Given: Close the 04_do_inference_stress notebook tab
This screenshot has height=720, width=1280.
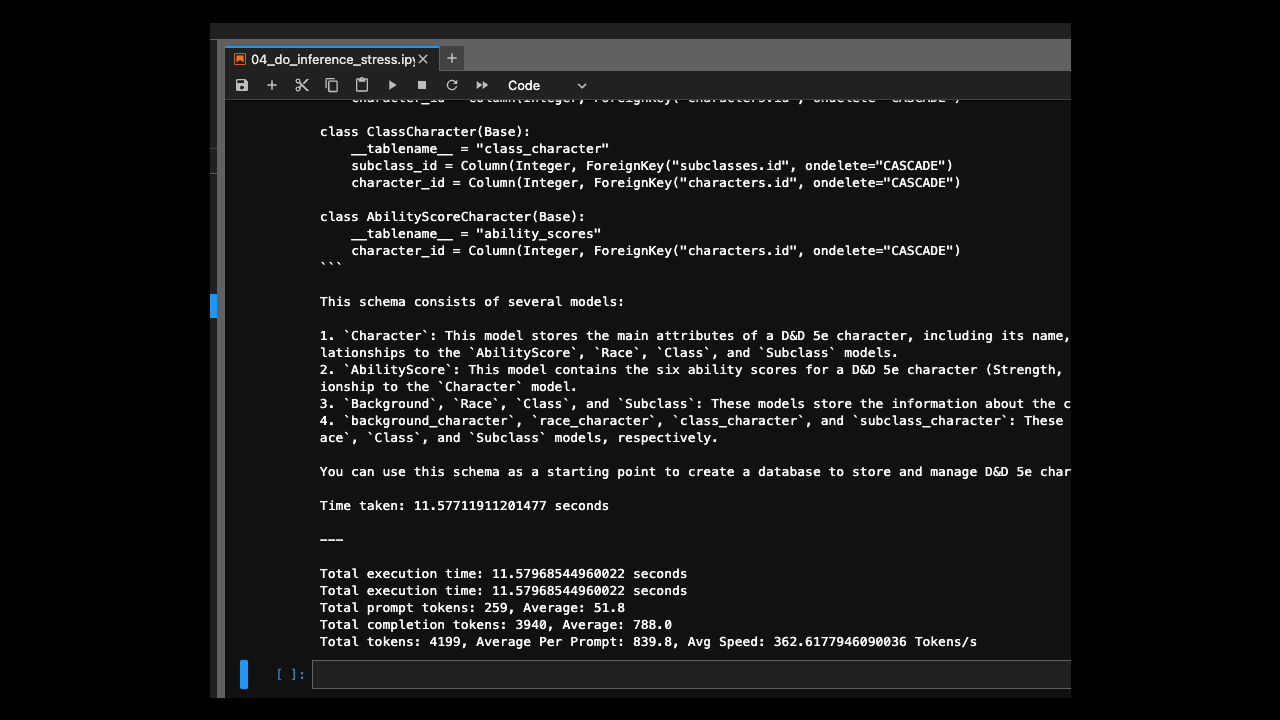Looking at the screenshot, I should tap(423, 59).
